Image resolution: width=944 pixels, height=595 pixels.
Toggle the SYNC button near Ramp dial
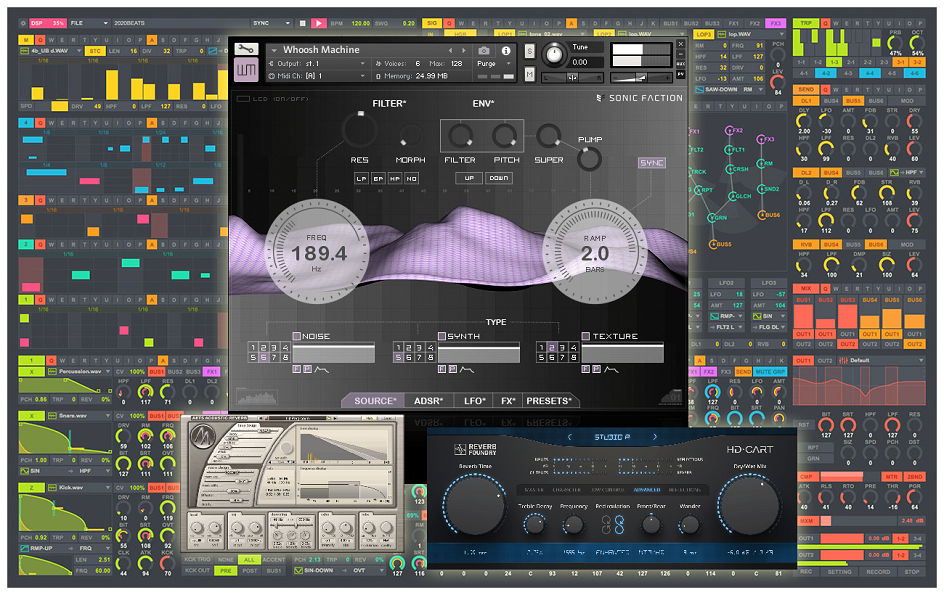652,163
